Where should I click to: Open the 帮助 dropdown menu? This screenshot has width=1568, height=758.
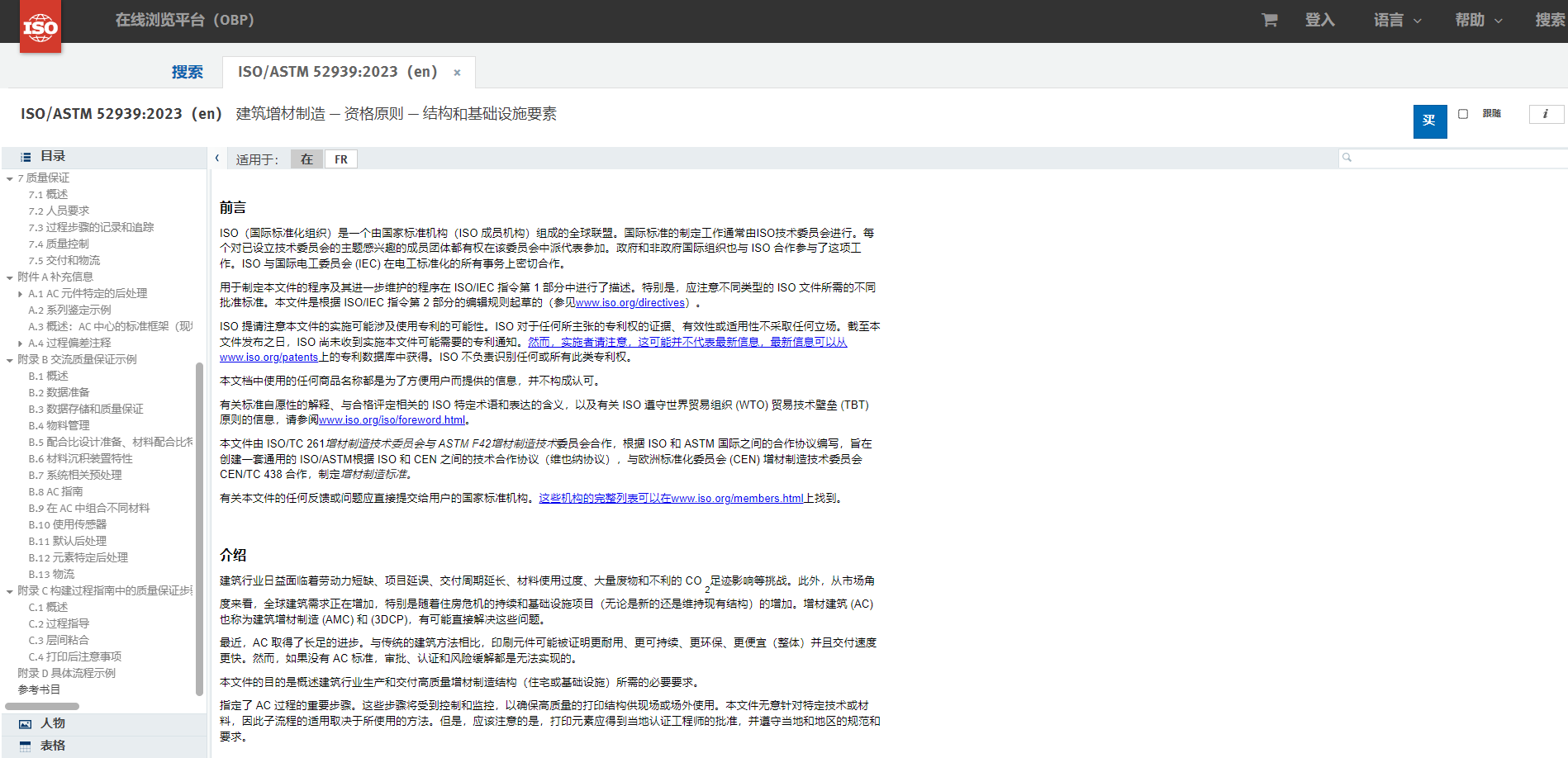tap(1479, 20)
